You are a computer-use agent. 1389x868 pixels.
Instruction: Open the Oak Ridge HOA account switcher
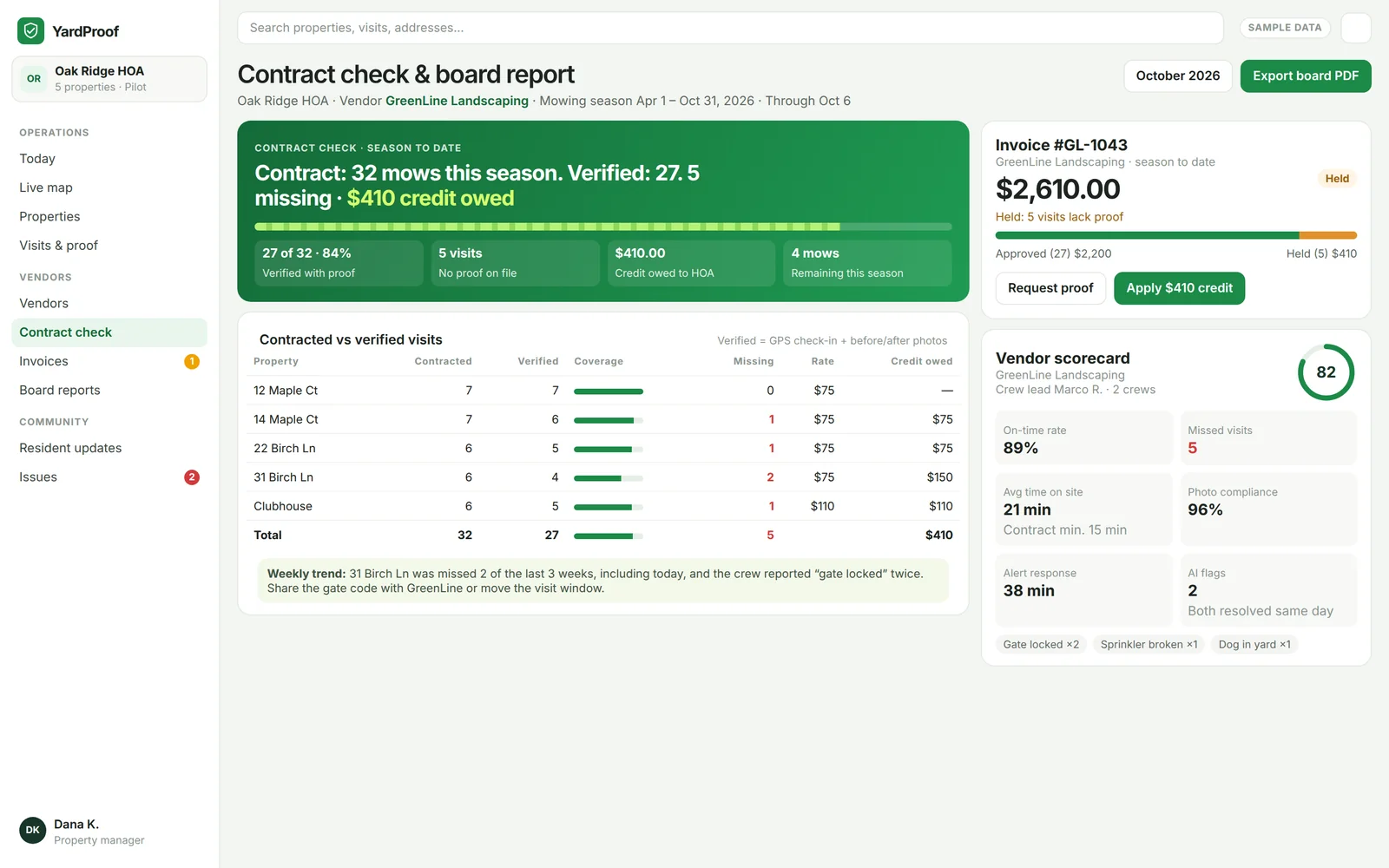point(109,79)
